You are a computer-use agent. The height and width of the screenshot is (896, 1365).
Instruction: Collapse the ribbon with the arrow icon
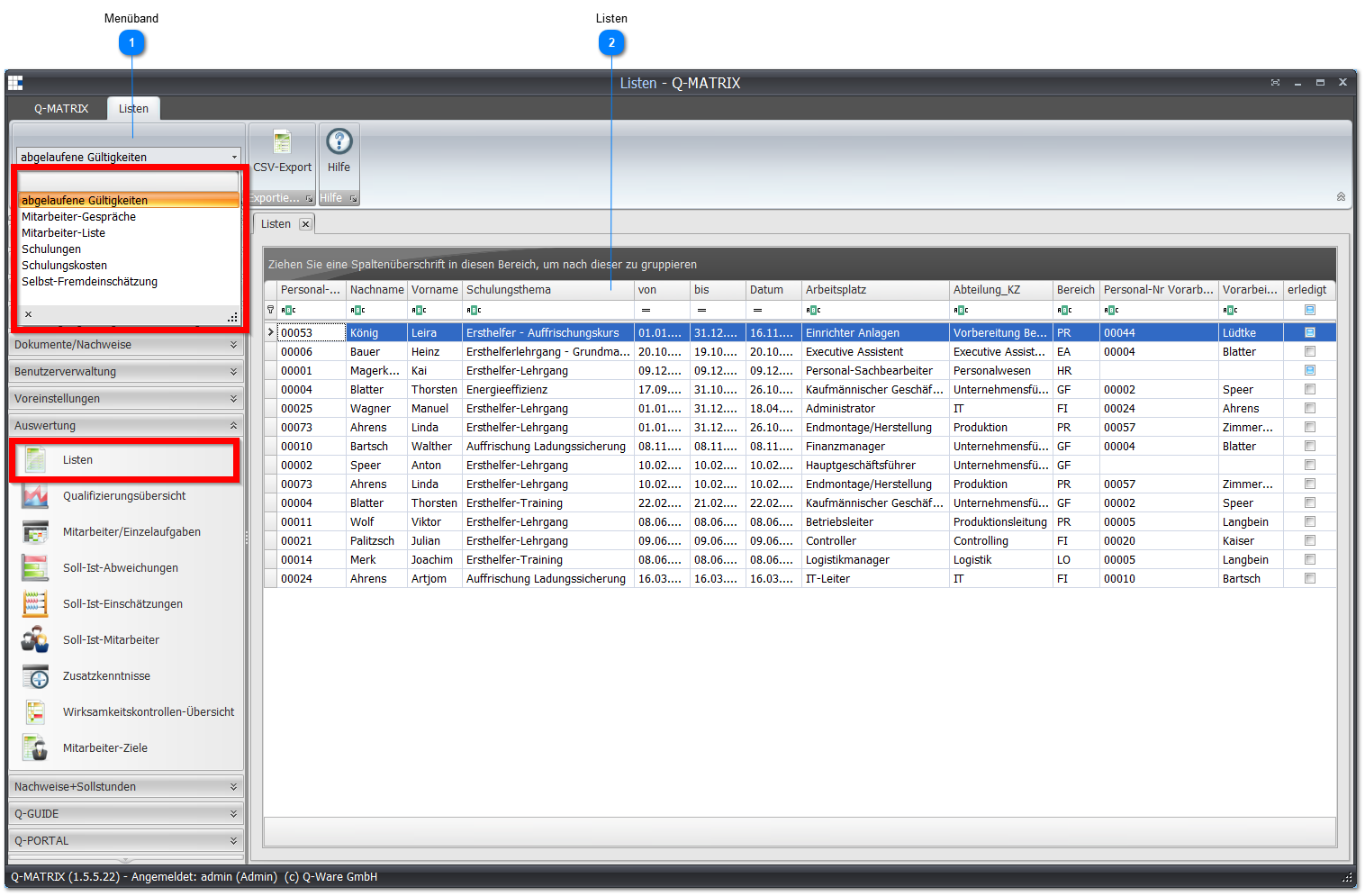tap(1341, 196)
